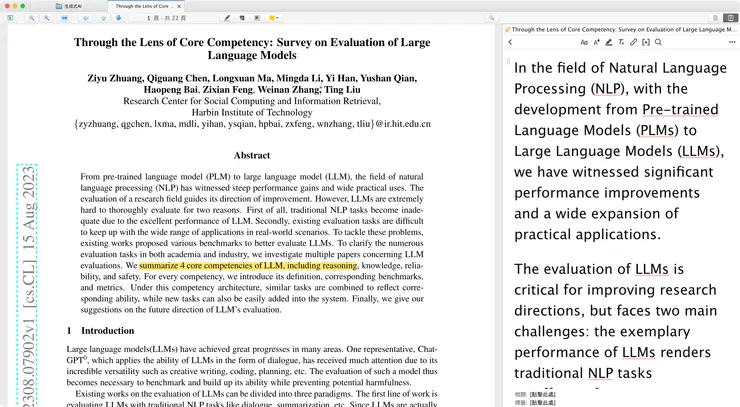Click the related items 點擊此處 link
Screen dimensions: 740x407
[x=542, y=394]
